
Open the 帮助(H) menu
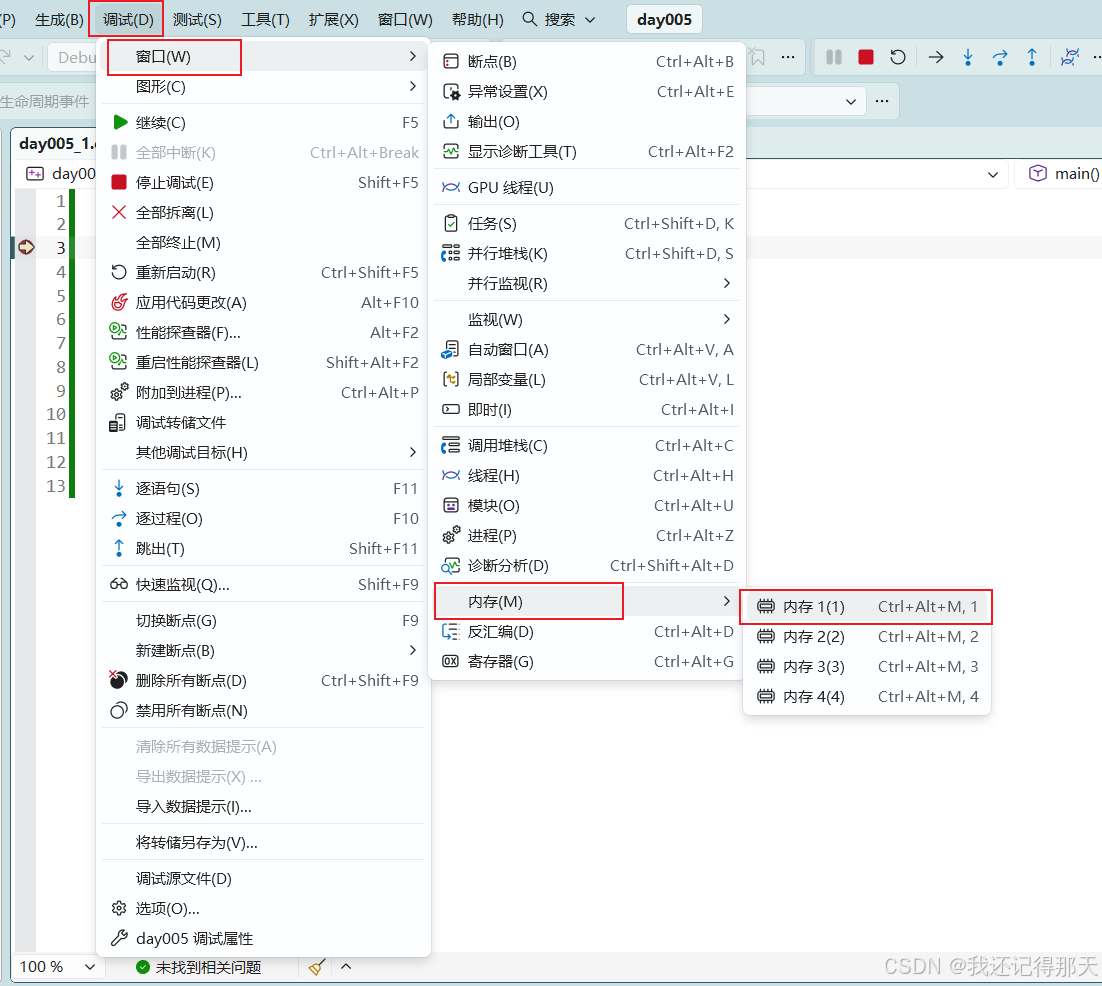(477, 20)
